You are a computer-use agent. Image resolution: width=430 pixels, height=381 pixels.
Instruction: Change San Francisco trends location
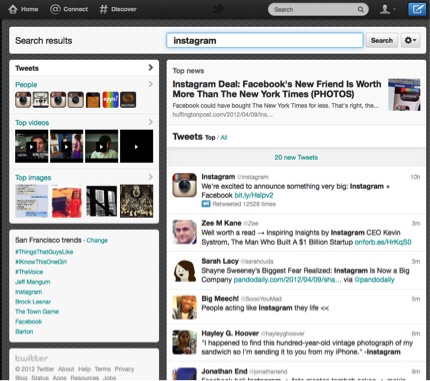coord(97,240)
